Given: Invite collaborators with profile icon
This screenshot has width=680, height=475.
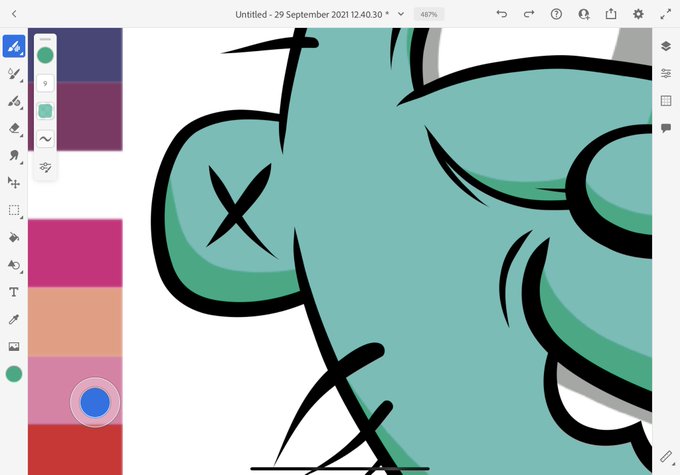Looking at the screenshot, I should click(584, 14).
